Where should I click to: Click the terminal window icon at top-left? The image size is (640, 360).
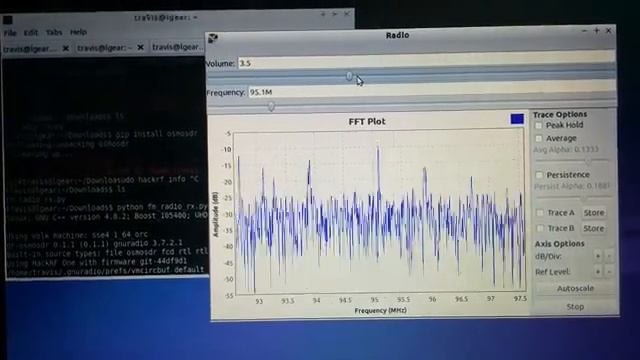[8, 20]
